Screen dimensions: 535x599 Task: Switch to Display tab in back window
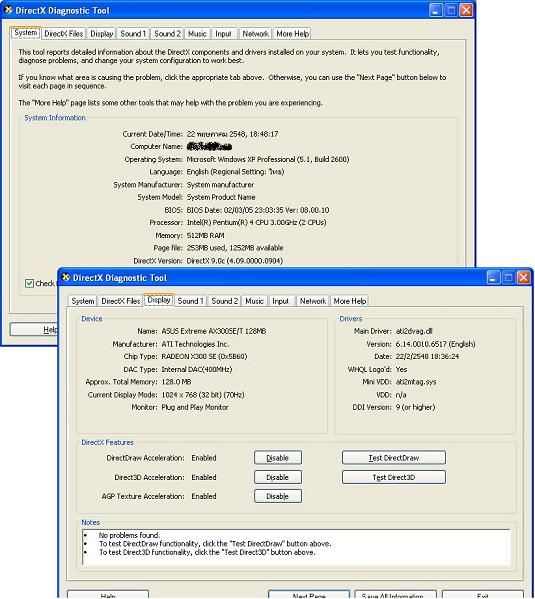101,34
